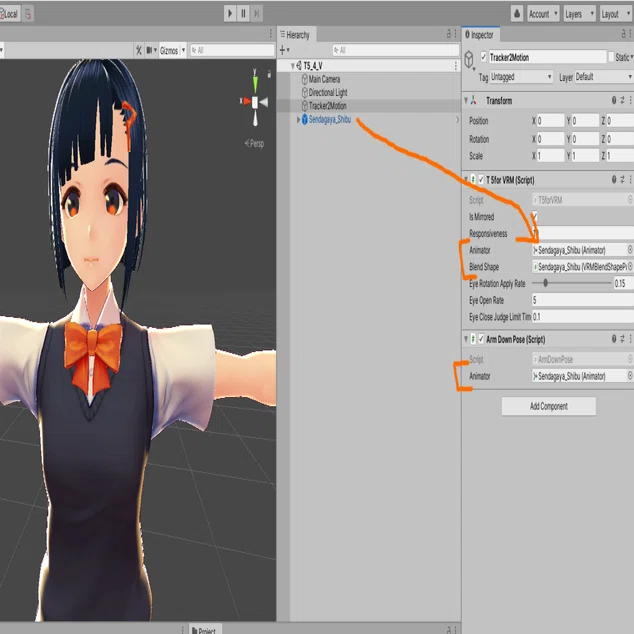This screenshot has height=634, width=634.
Task: Open the T5for VRM presets icon
Action: click(x=623, y=180)
